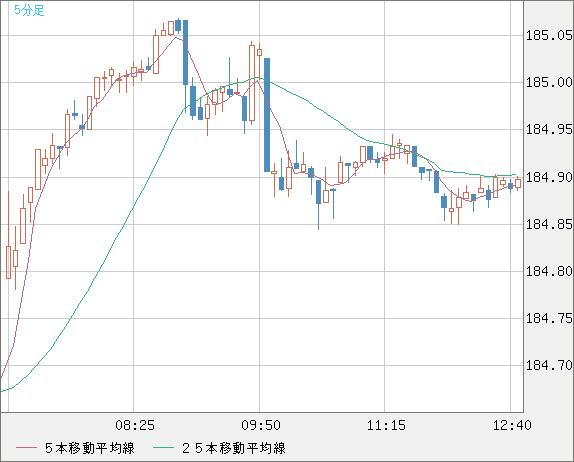This screenshot has height=462, width=574.
Task: Select the 184.95 price axis label
Action: pos(549,129)
